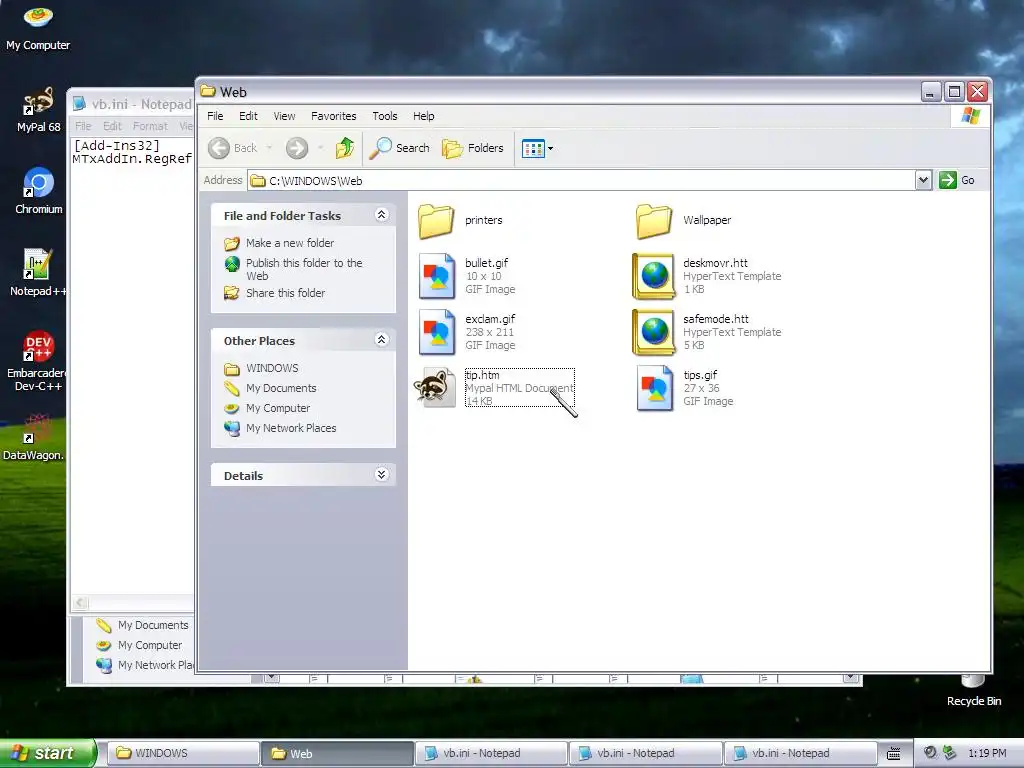
Task: Open the Back history dropdown arrow
Action: [x=269, y=148]
